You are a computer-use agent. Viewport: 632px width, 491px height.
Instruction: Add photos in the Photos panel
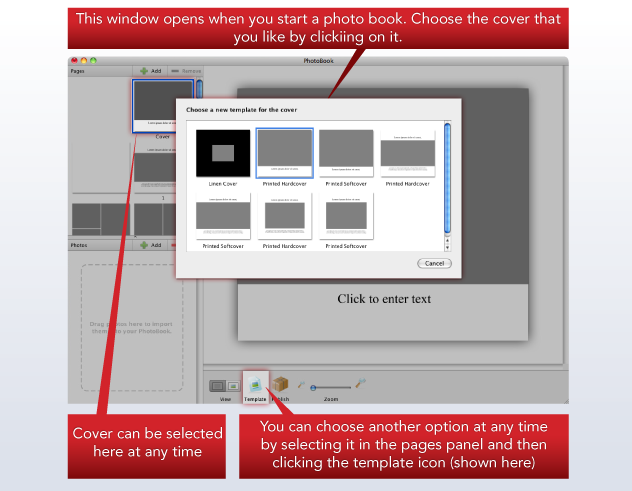point(150,244)
